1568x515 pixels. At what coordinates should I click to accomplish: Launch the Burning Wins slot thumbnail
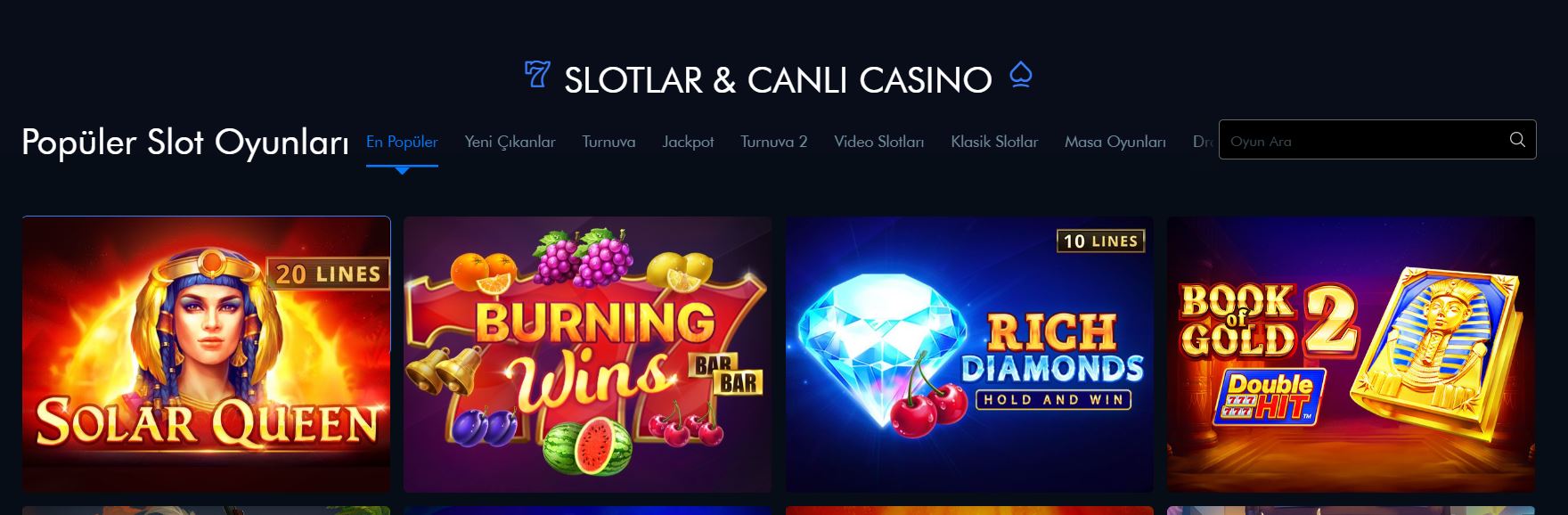pos(587,354)
